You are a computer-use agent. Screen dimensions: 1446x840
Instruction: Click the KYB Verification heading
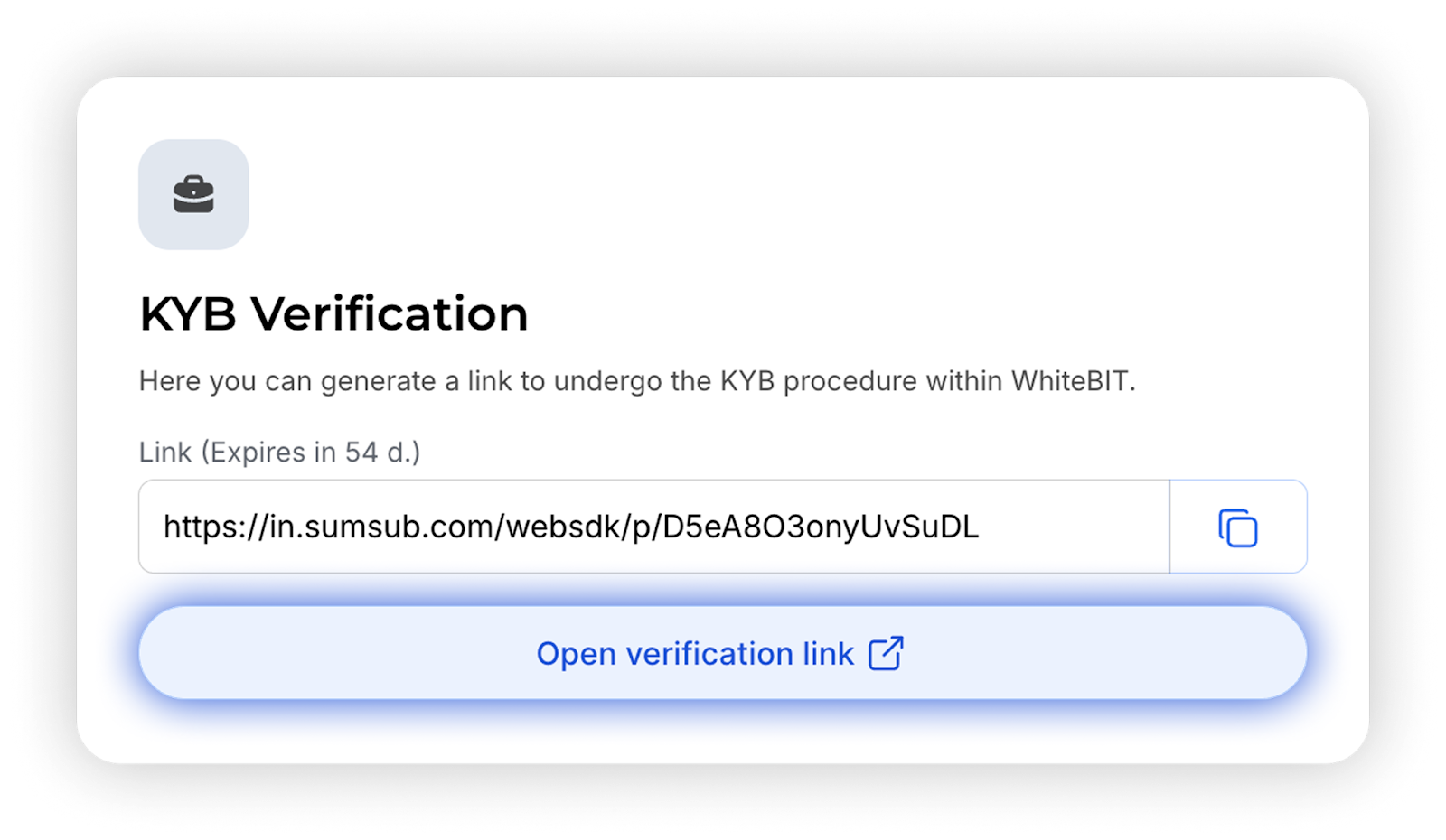(333, 314)
